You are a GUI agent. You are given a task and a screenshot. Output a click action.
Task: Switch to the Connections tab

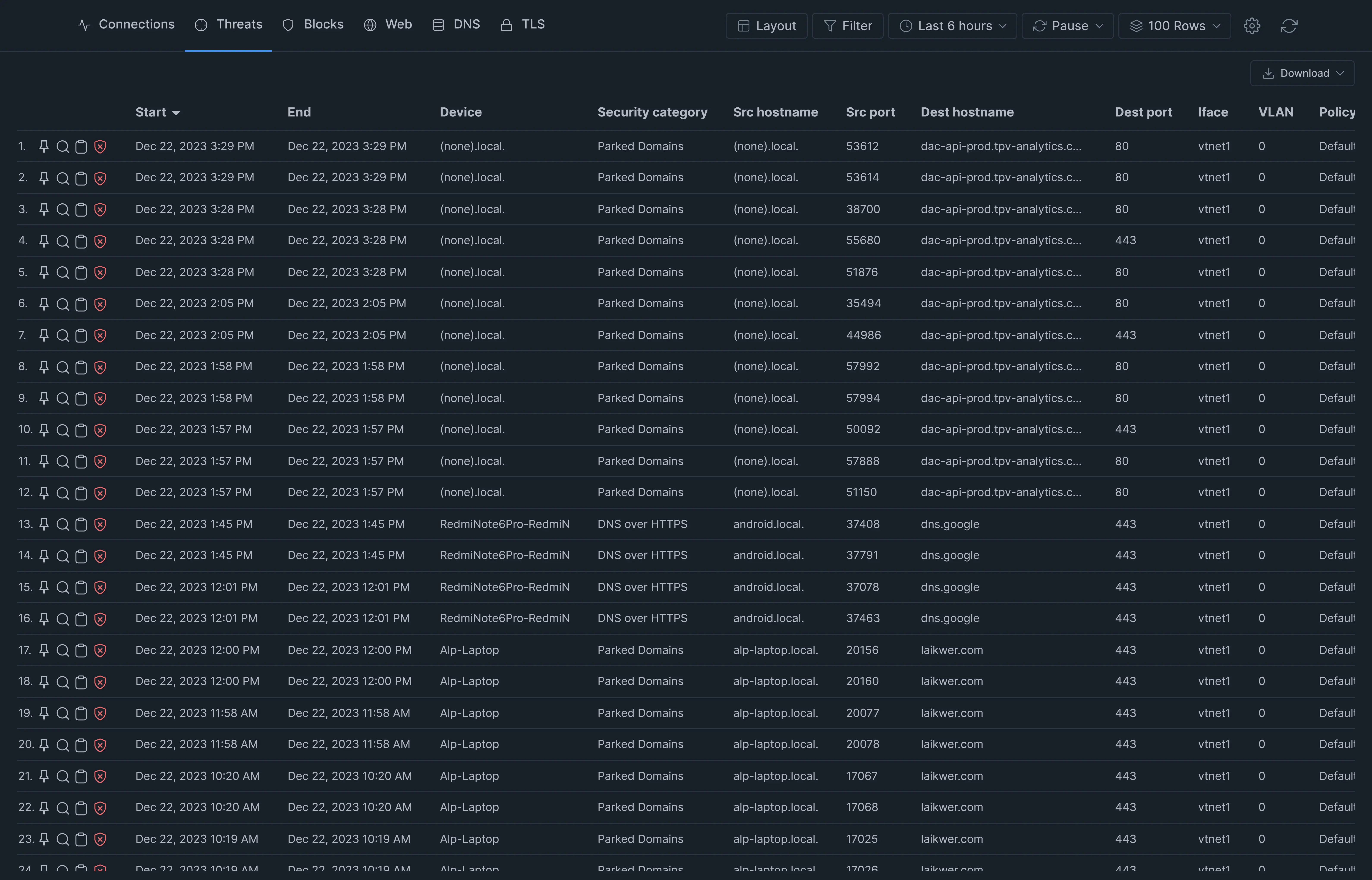126,25
